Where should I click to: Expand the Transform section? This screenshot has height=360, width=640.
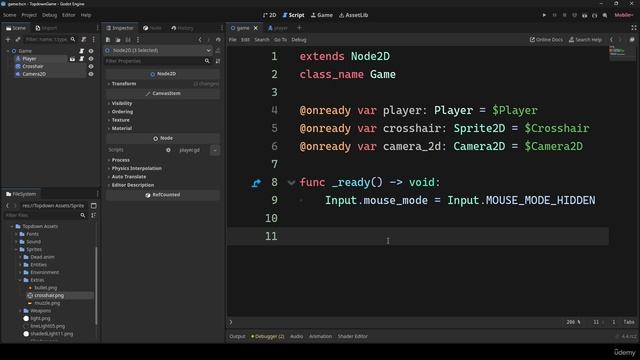point(124,84)
